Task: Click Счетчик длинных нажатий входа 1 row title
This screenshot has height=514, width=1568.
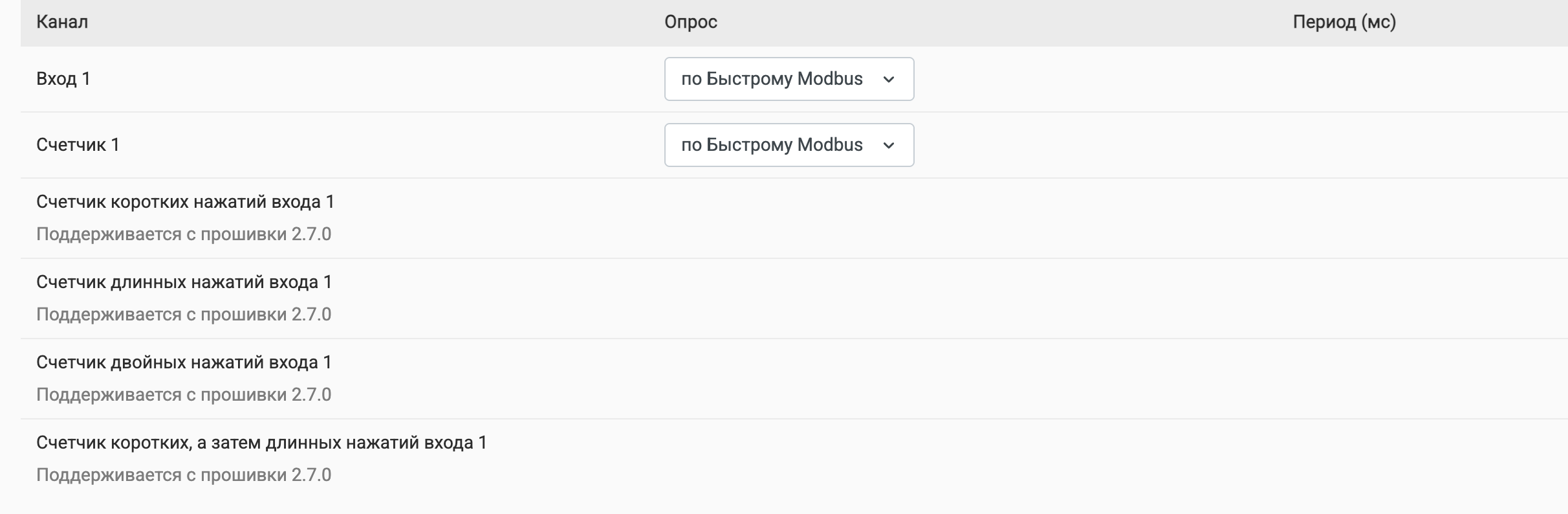Action: [184, 282]
